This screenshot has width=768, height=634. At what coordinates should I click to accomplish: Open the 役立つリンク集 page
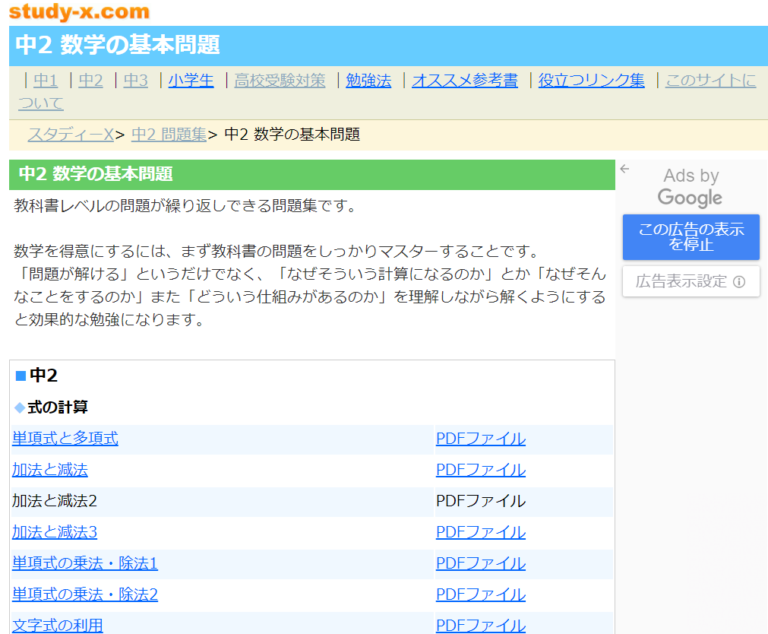tap(591, 80)
